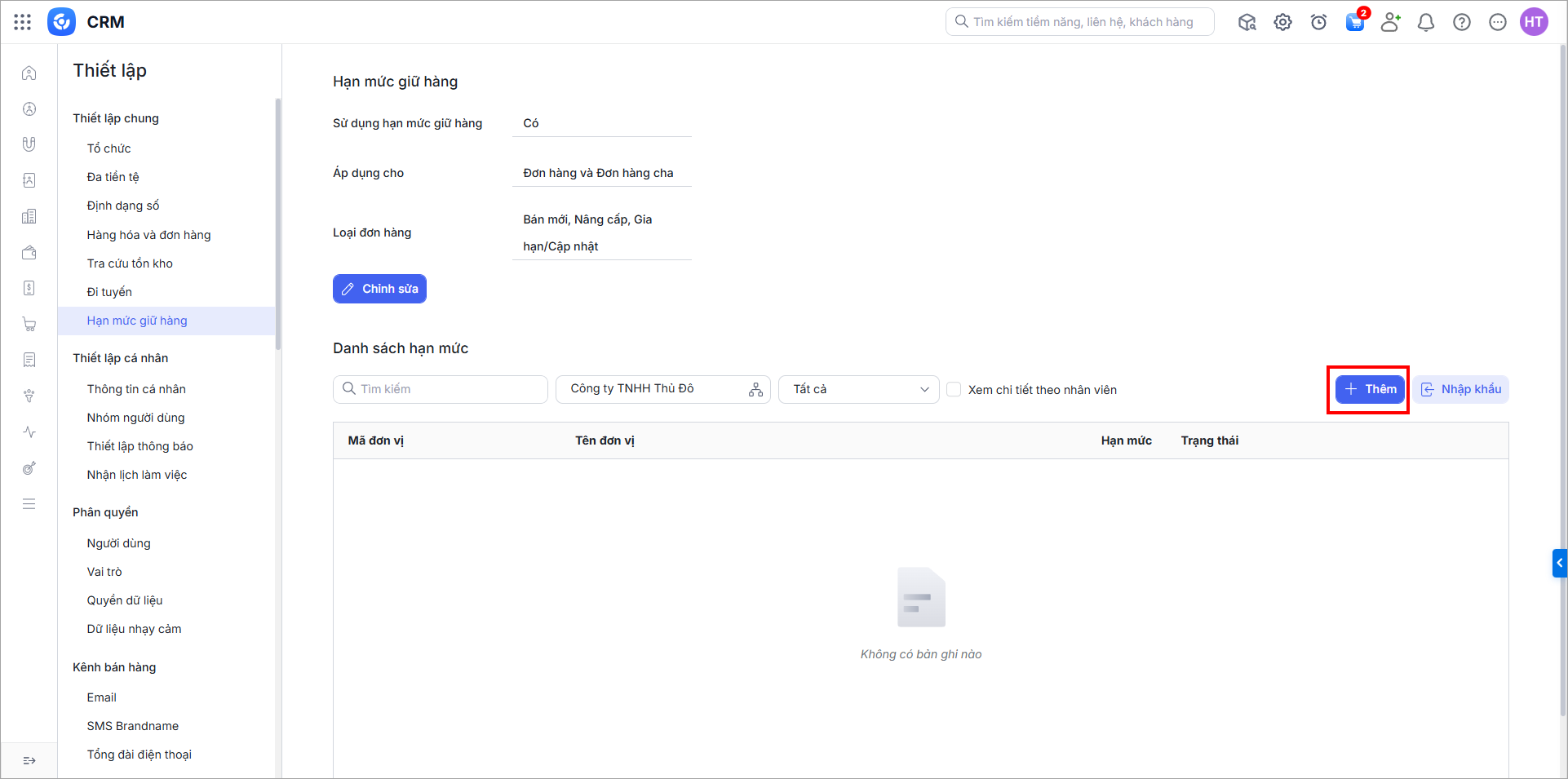Open the app launcher grid icon
Viewport: 1568px width, 779px height.
coord(23,22)
